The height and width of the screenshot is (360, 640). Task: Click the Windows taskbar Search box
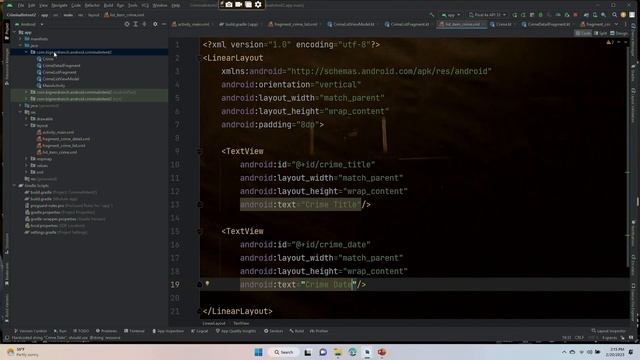pos(284,352)
